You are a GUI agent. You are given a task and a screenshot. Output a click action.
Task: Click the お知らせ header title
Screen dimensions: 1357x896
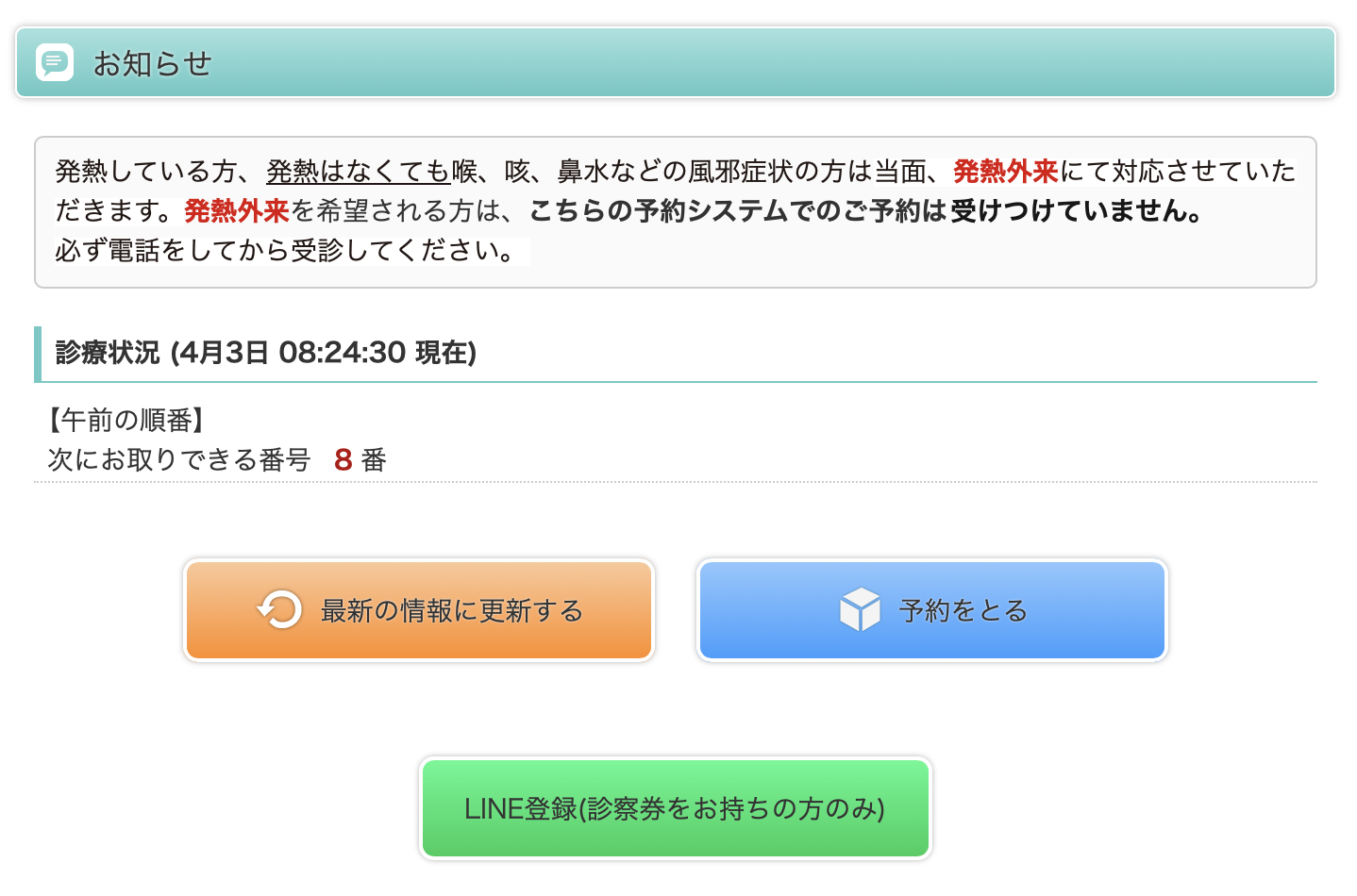[152, 63]
